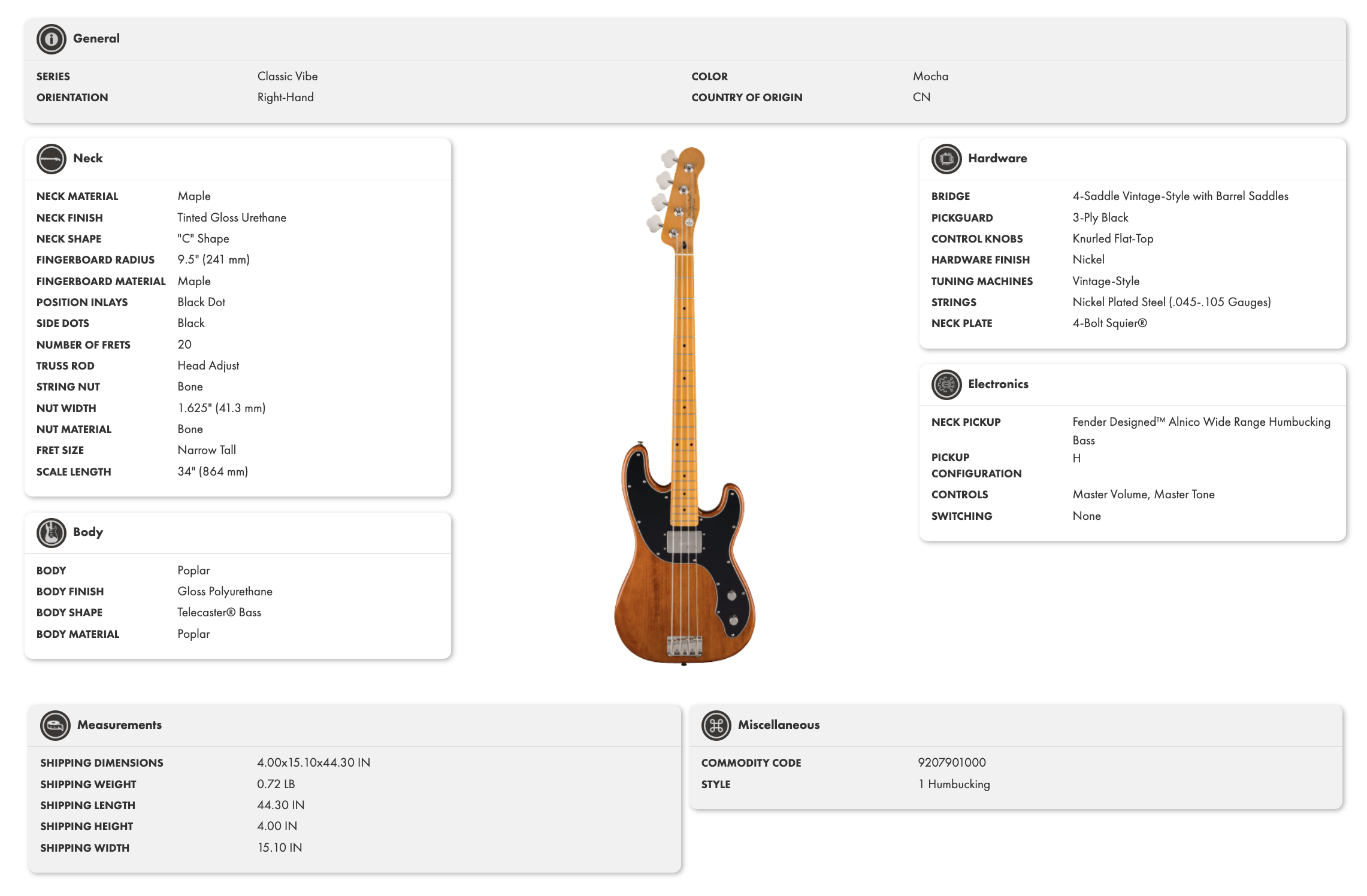Click the Neck section heading

pos(87,158)
